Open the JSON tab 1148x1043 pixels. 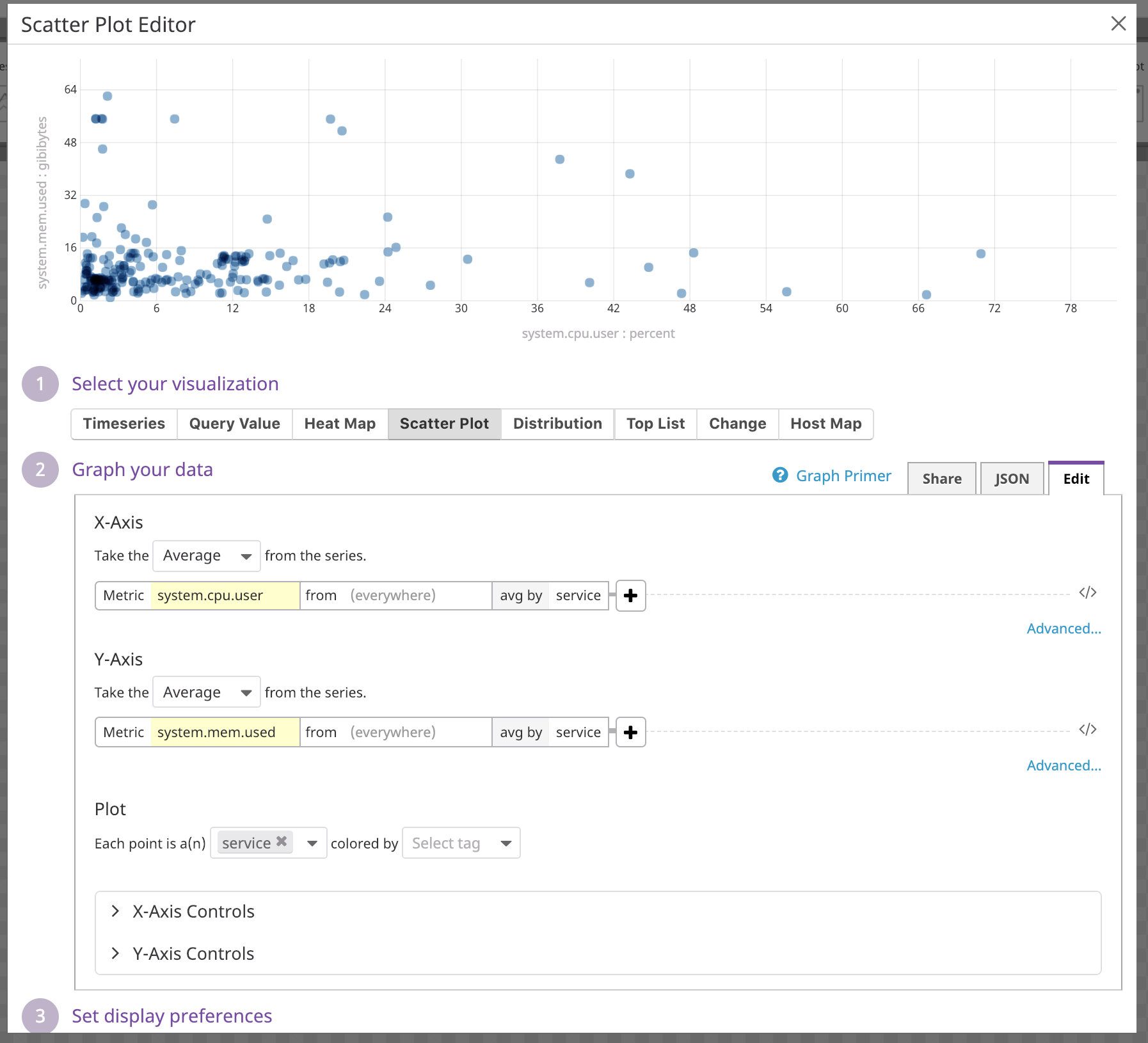(1012, 478)
